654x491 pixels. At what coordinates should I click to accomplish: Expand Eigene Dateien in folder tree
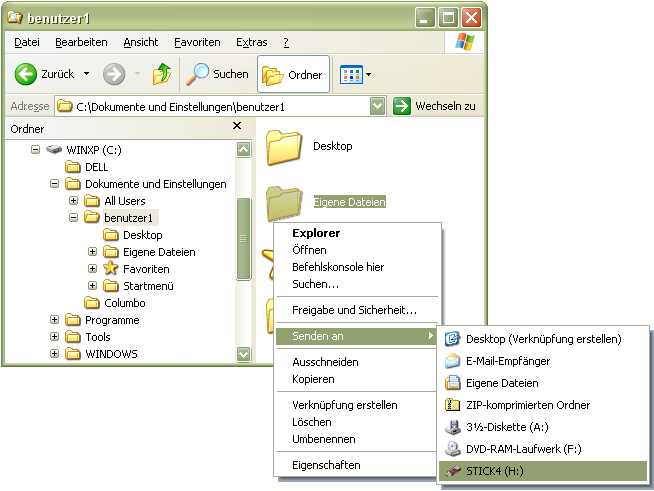tap(93, 252)
